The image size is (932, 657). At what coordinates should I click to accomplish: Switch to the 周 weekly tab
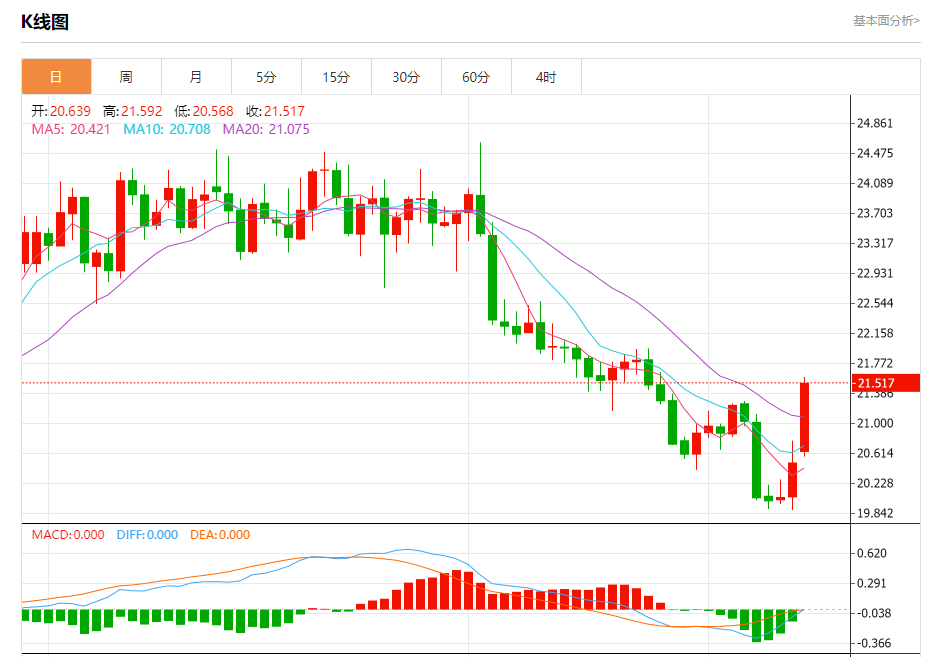click(x=126, y=77)
